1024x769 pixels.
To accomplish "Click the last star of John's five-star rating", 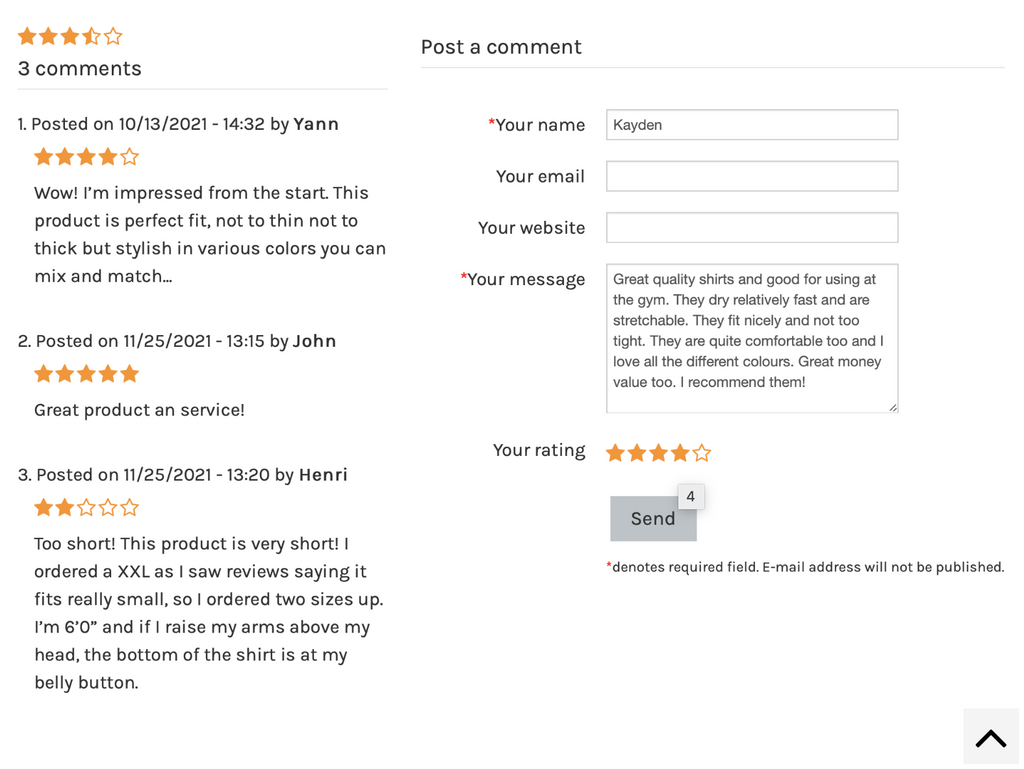I will (131, 373).
